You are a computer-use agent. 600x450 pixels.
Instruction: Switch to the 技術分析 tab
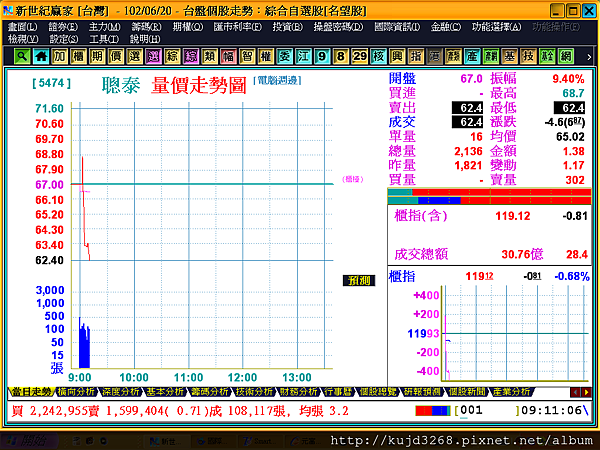[254, 392]
